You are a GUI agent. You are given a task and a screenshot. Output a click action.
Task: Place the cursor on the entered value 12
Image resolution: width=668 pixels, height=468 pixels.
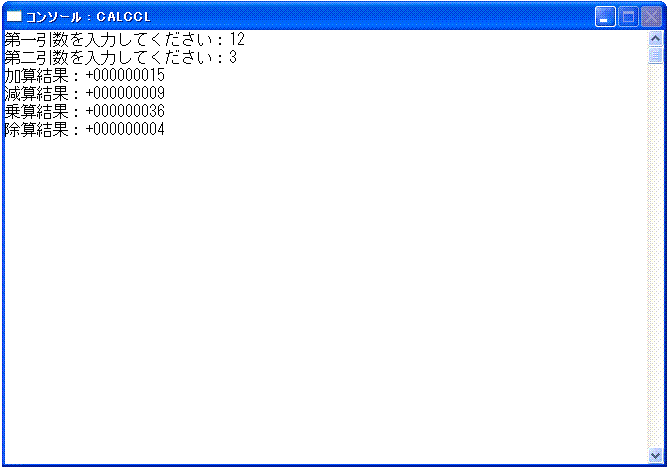[237, 40]
